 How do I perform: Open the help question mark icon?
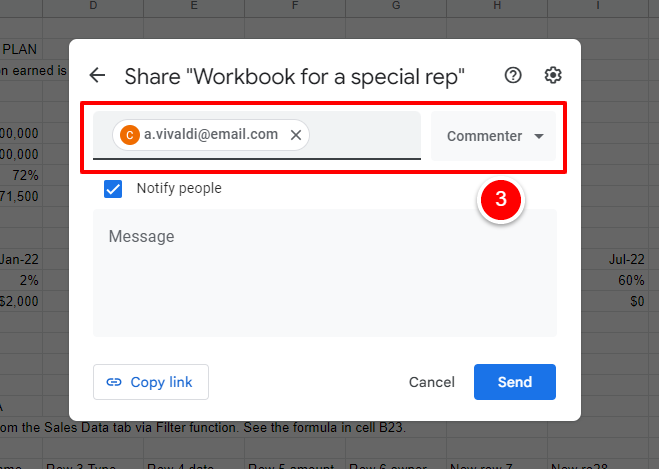point(513,76)
